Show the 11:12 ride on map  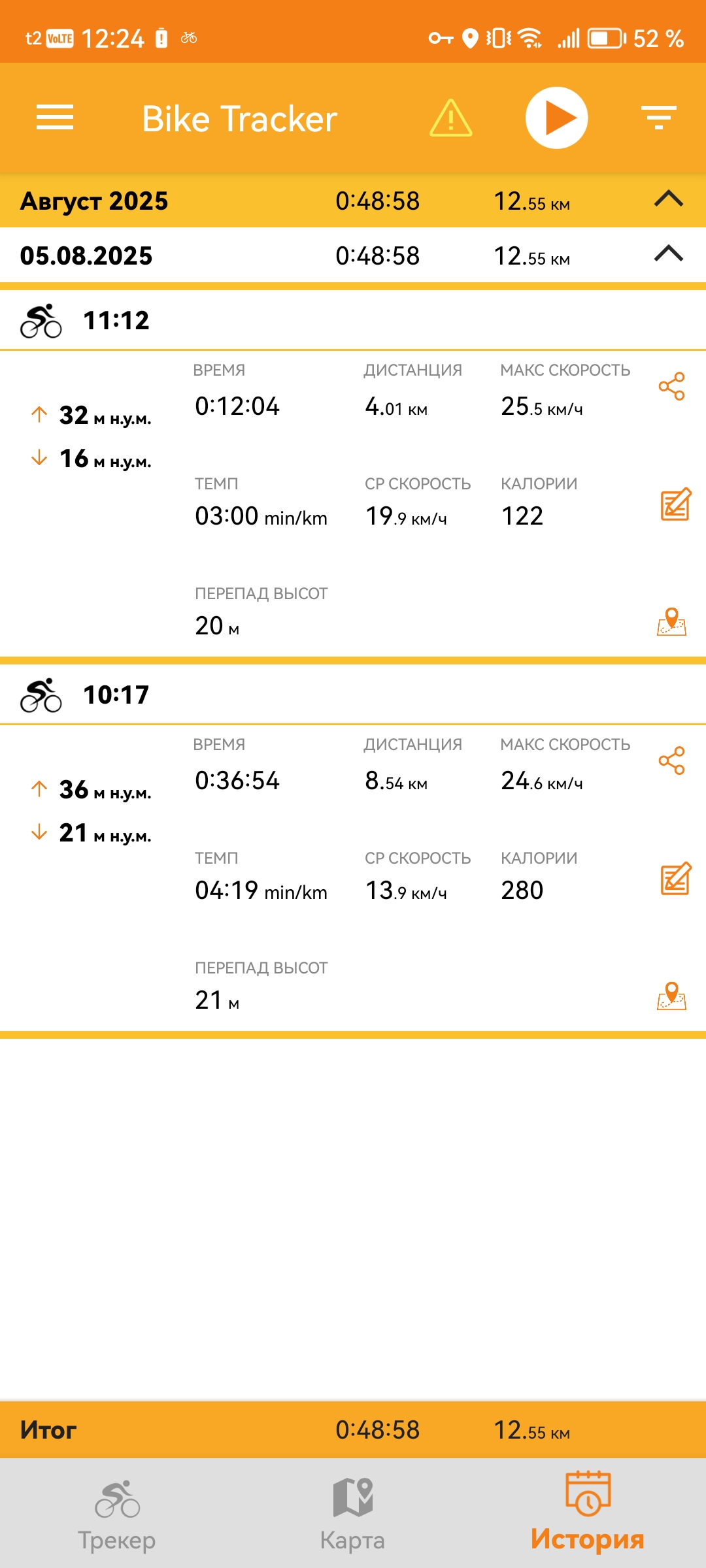pyautogui.click(x=671, y=621)
